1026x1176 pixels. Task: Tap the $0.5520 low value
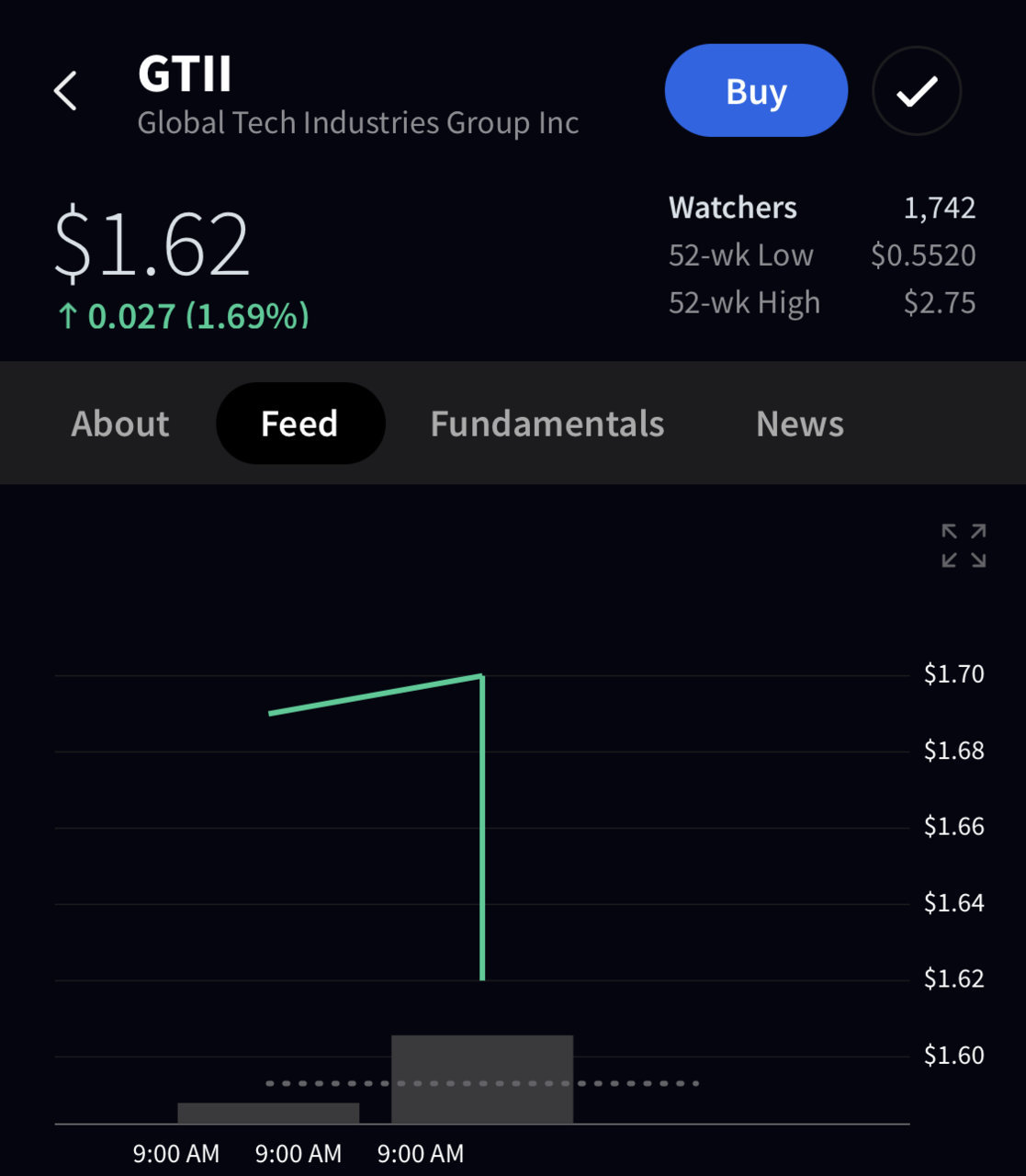[x=923, y=255]
